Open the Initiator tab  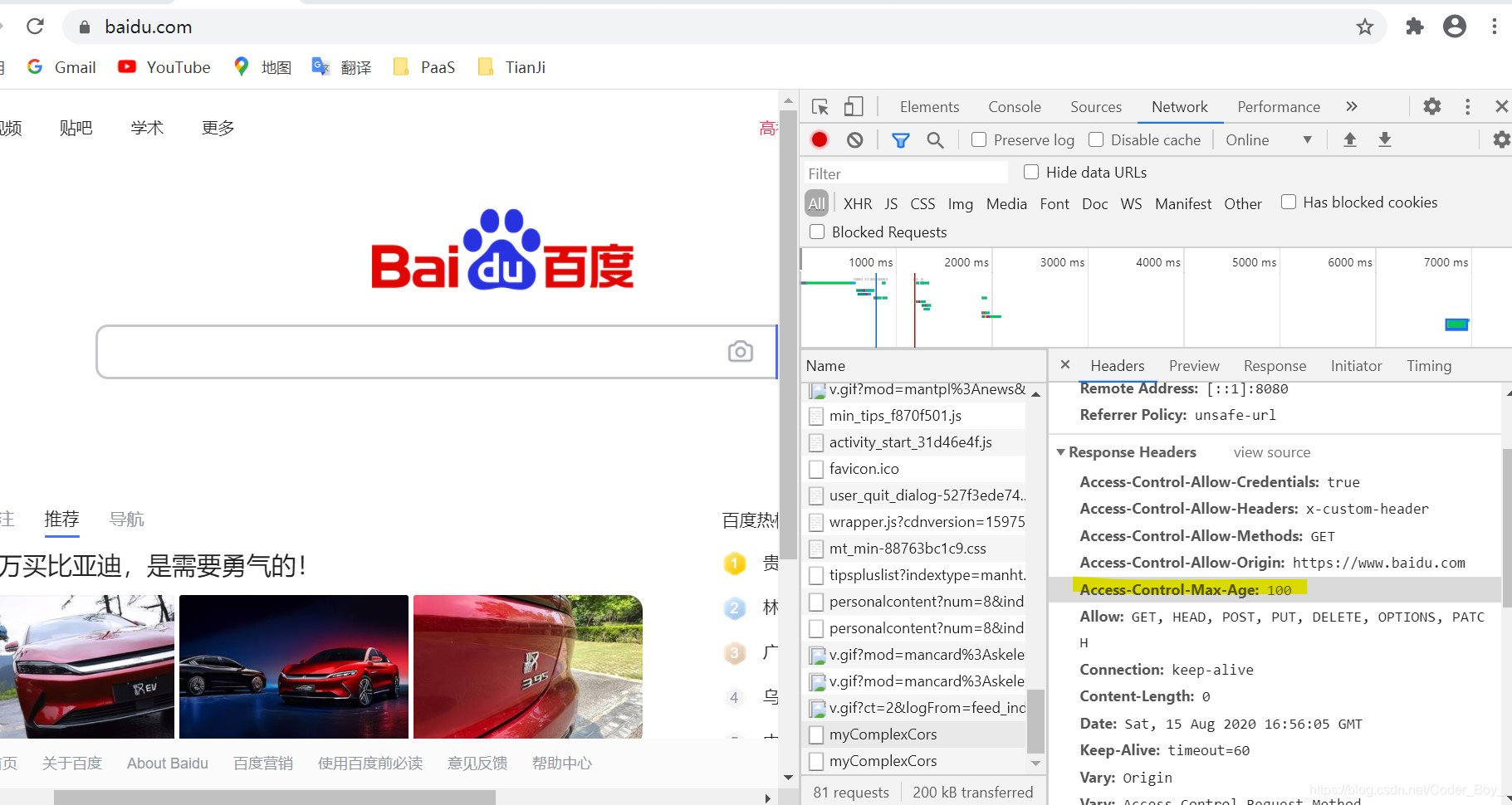click(1356, 365)
